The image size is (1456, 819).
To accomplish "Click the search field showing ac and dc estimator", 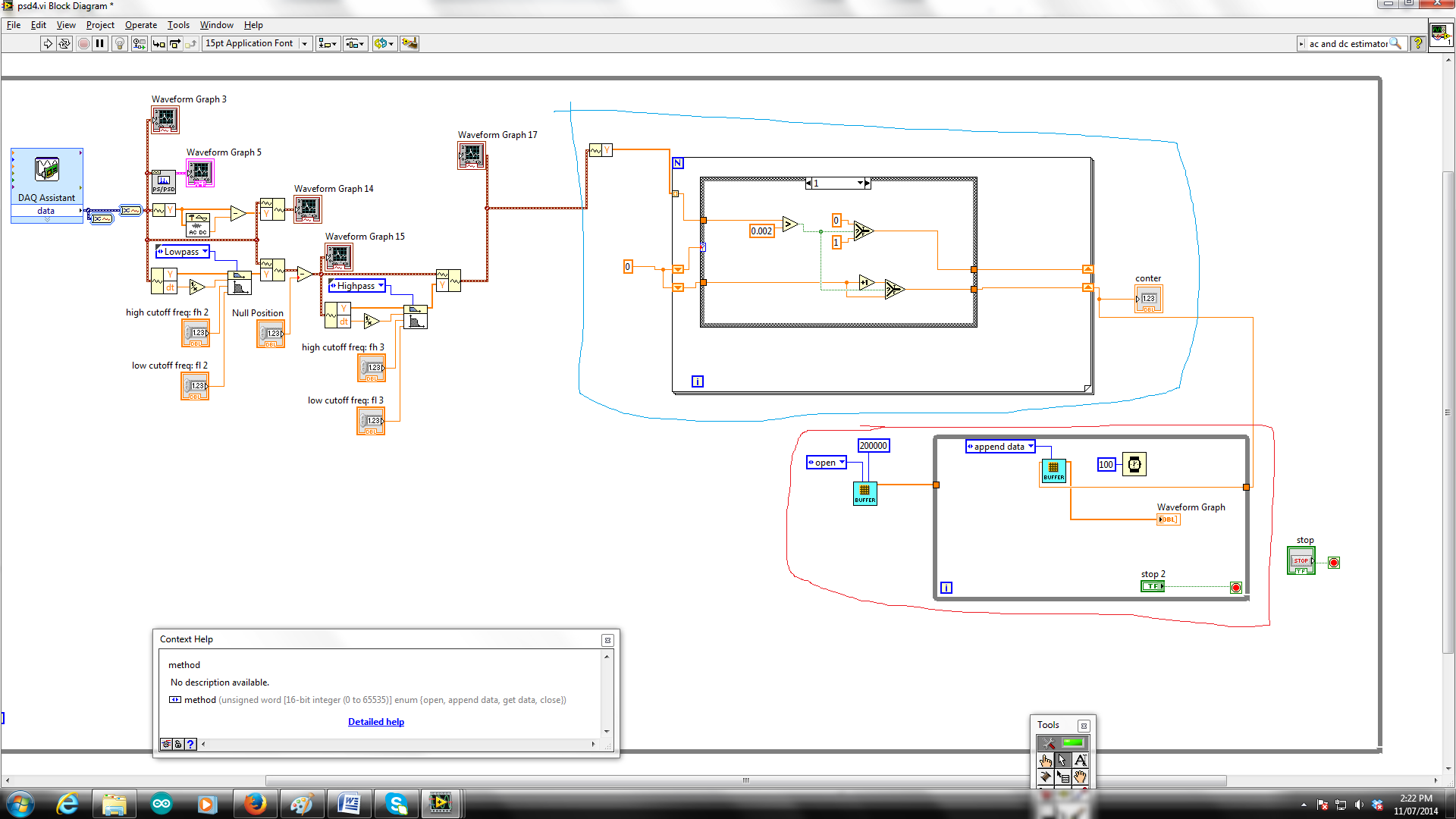I will pos(1347,44).
